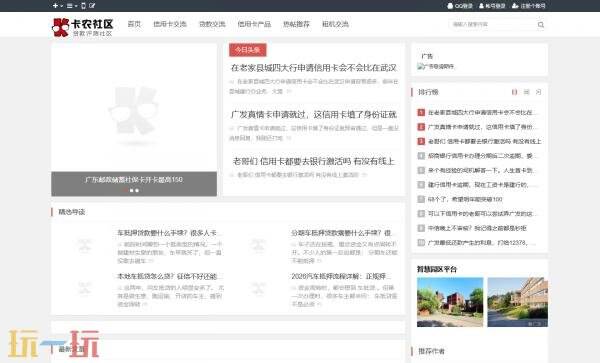Open headline 老哥们 信用卡都要去银行激活吗
The width and height of the screenshot is (600, 363).
pyautogui.click(x=314, y=161)
